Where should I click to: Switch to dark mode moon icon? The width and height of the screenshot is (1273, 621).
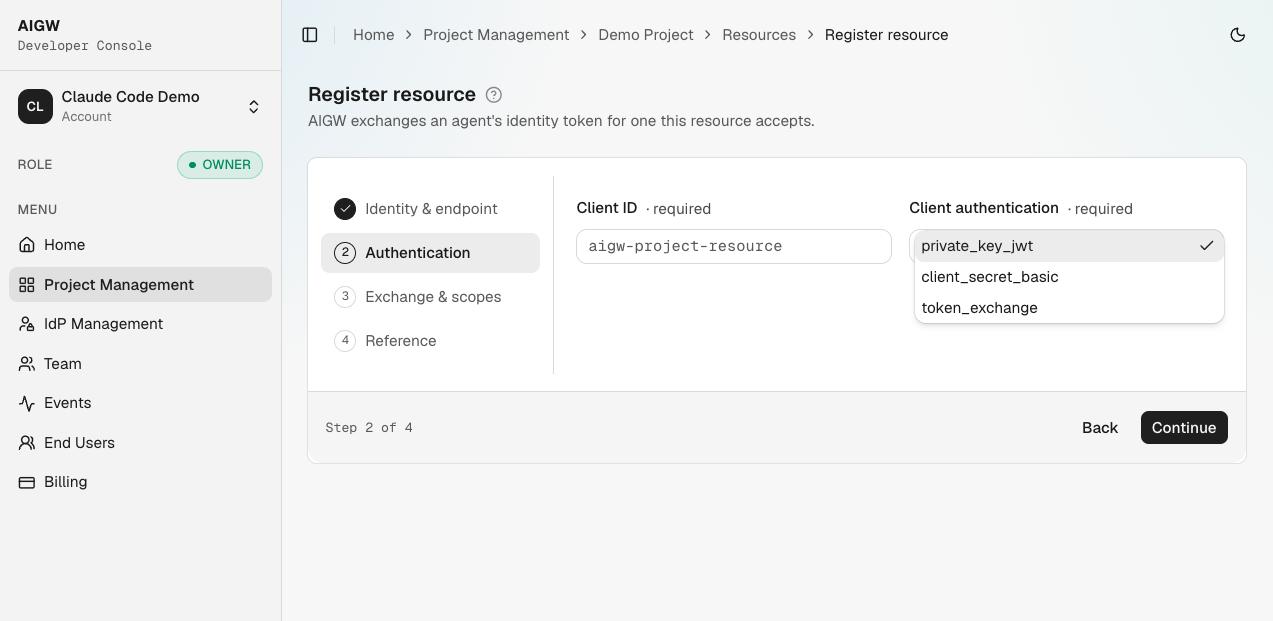pos(1238,35)
